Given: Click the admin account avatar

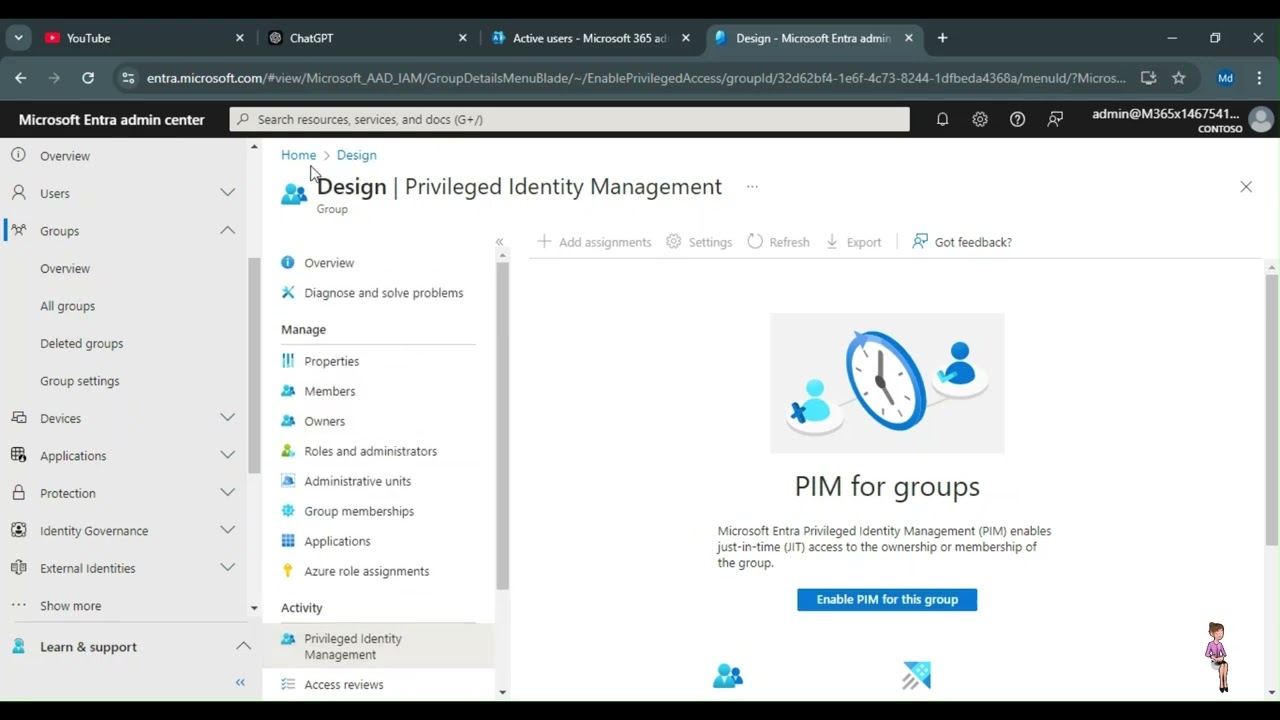Looking at the screenshot, I should pos(1261,120).
